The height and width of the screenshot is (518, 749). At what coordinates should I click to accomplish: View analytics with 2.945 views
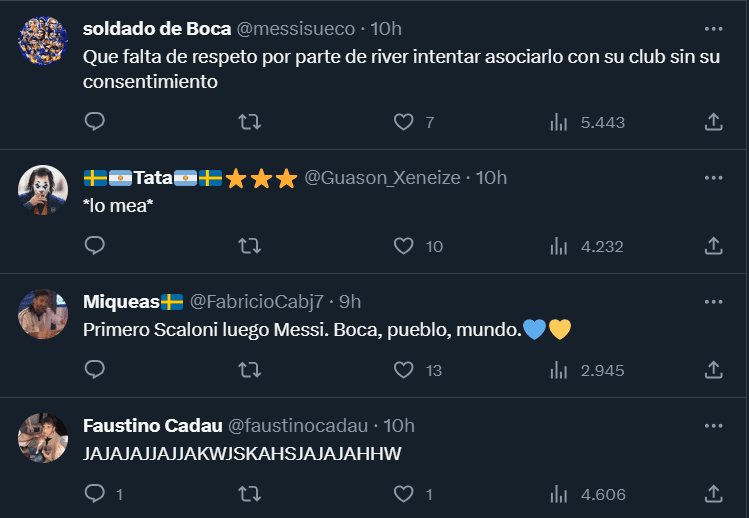[x=588, y=370]
